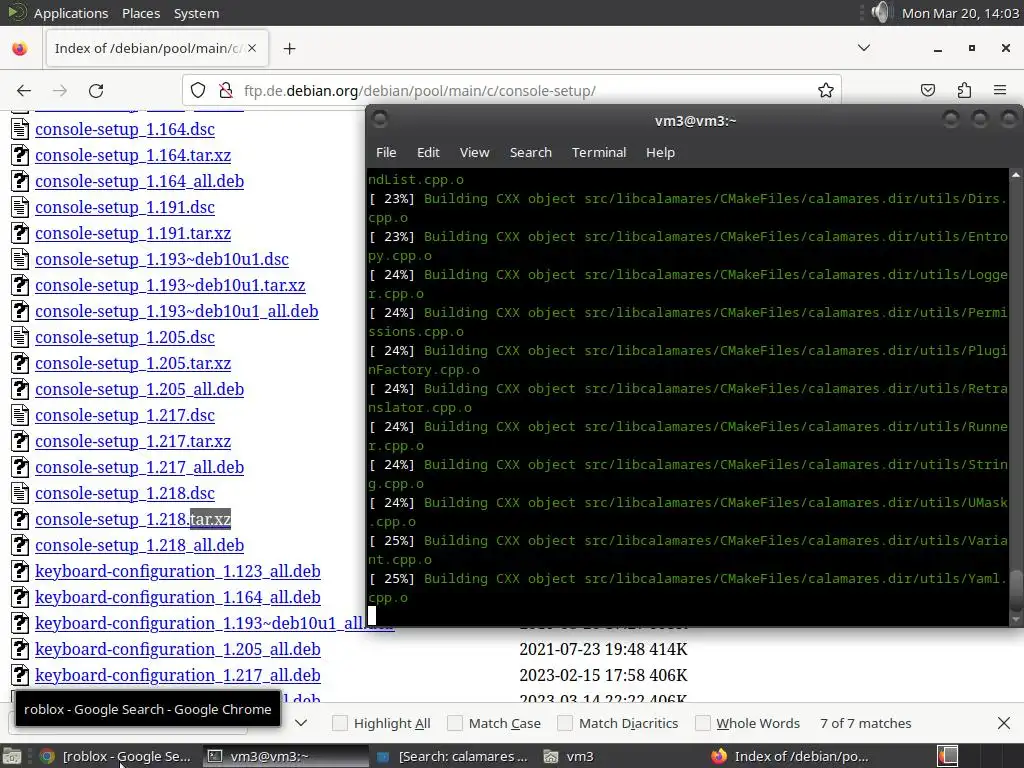Click find-next down arrow in find bar
Image resolution: width=1024 pixels, height=768 pixels.
[x=301, y=723]
